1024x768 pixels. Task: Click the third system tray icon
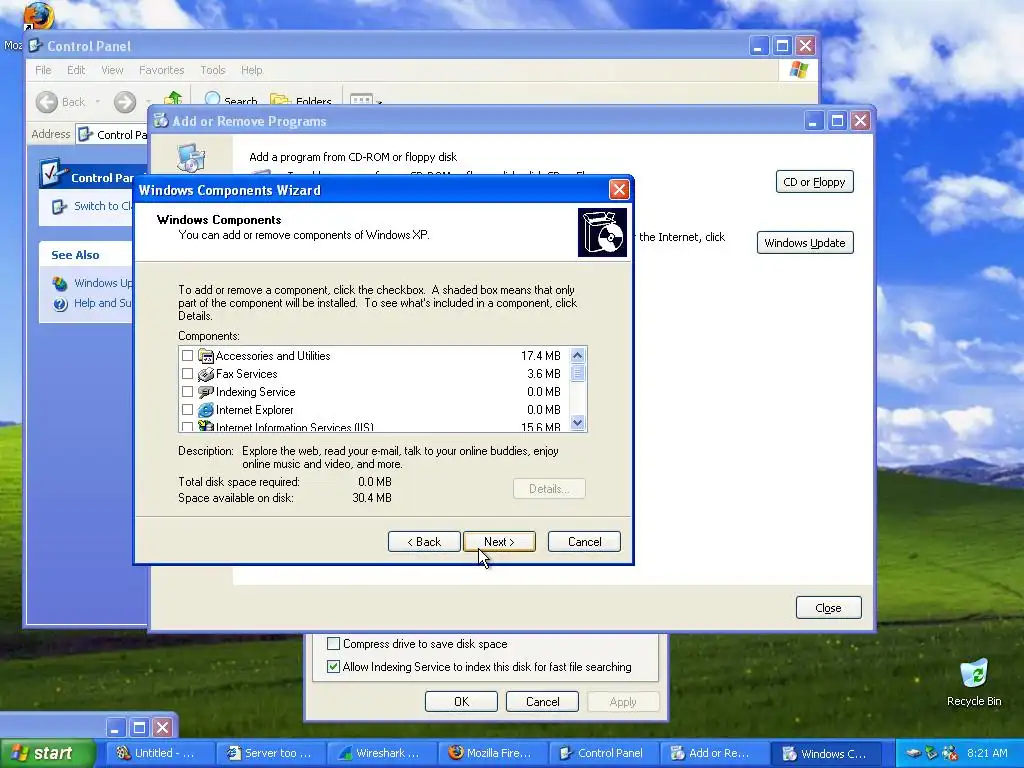950,753
